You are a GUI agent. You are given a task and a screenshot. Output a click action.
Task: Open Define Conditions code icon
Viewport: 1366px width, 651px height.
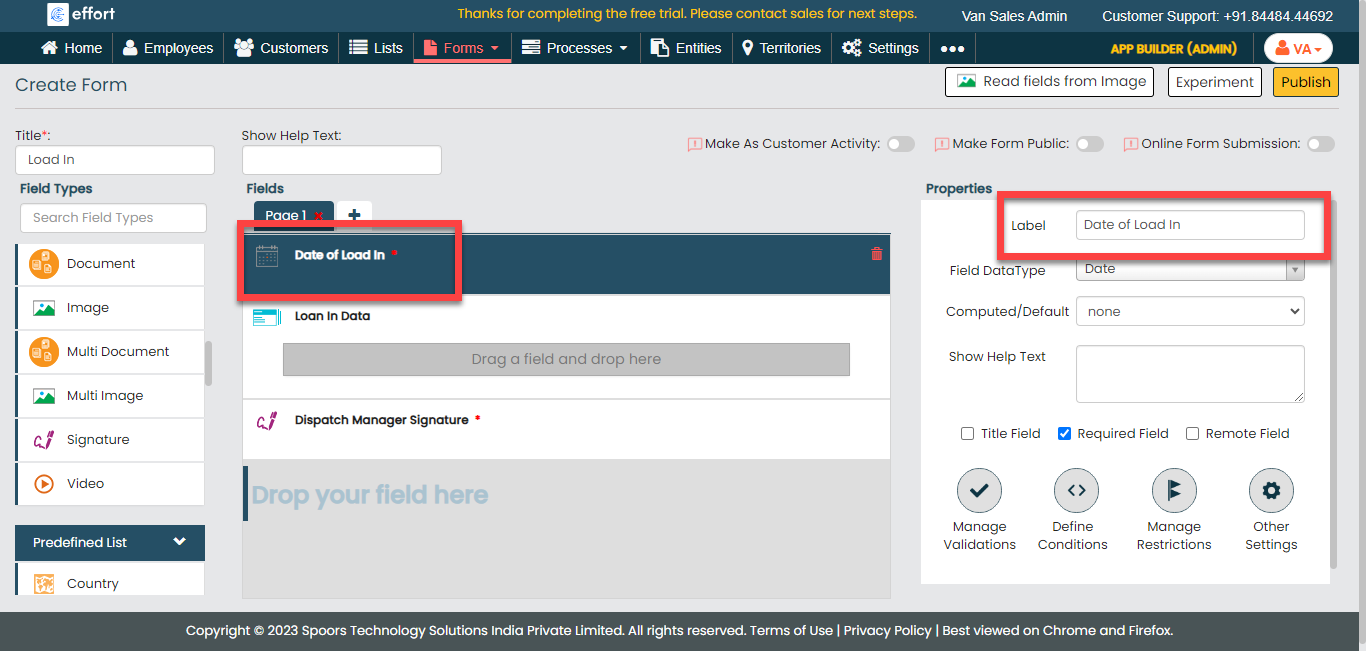[x=1076, y=490]
